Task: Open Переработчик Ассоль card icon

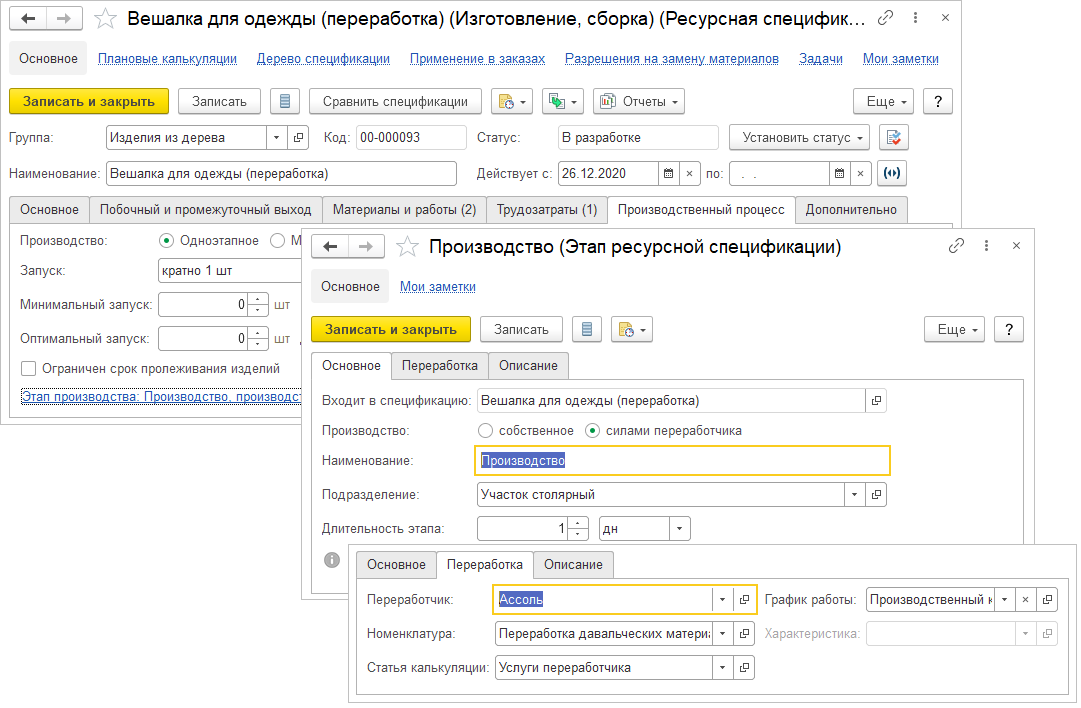Action: coord(744,600)
